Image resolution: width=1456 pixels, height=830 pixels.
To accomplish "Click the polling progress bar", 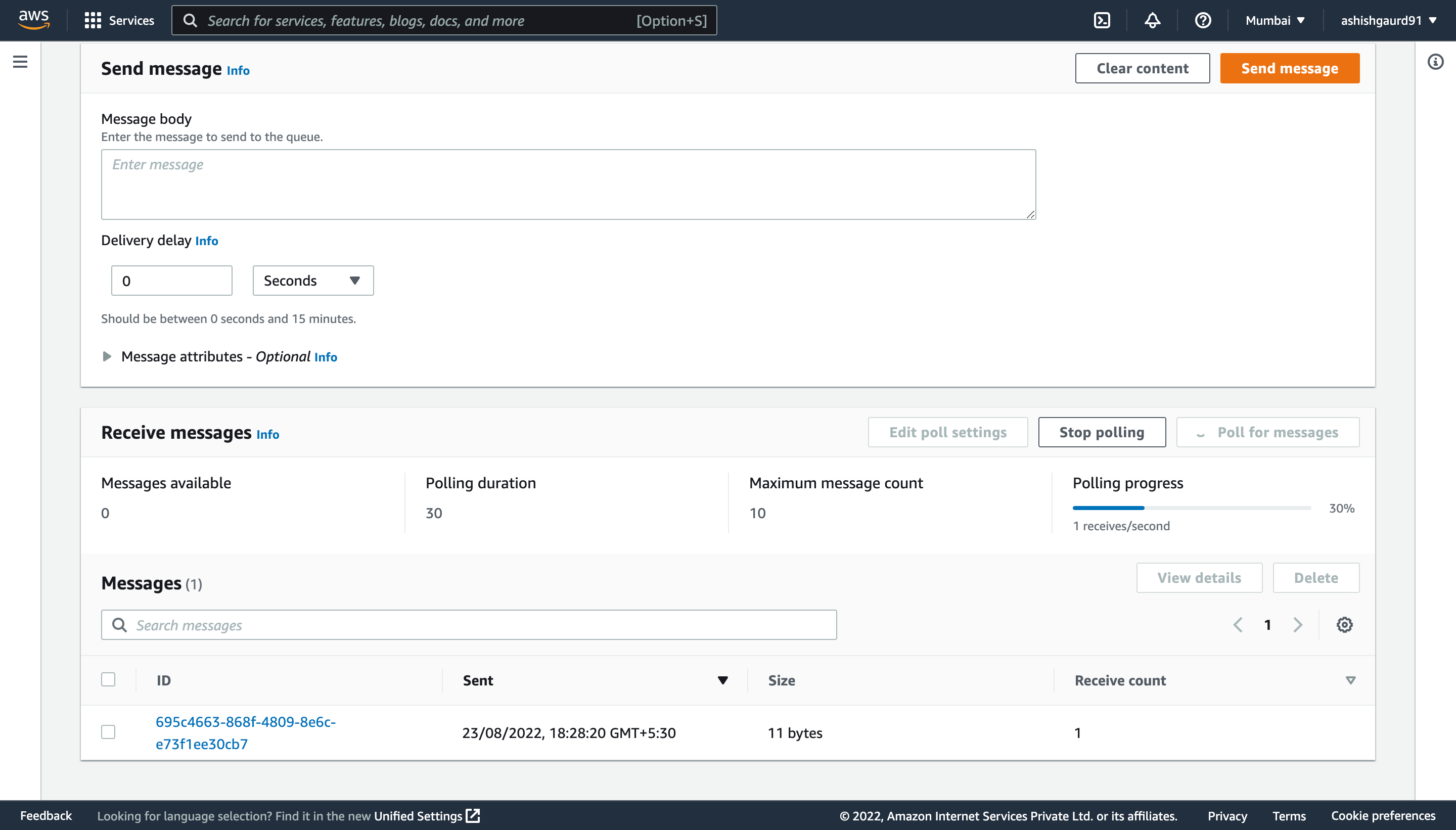I will [1192, 508].
